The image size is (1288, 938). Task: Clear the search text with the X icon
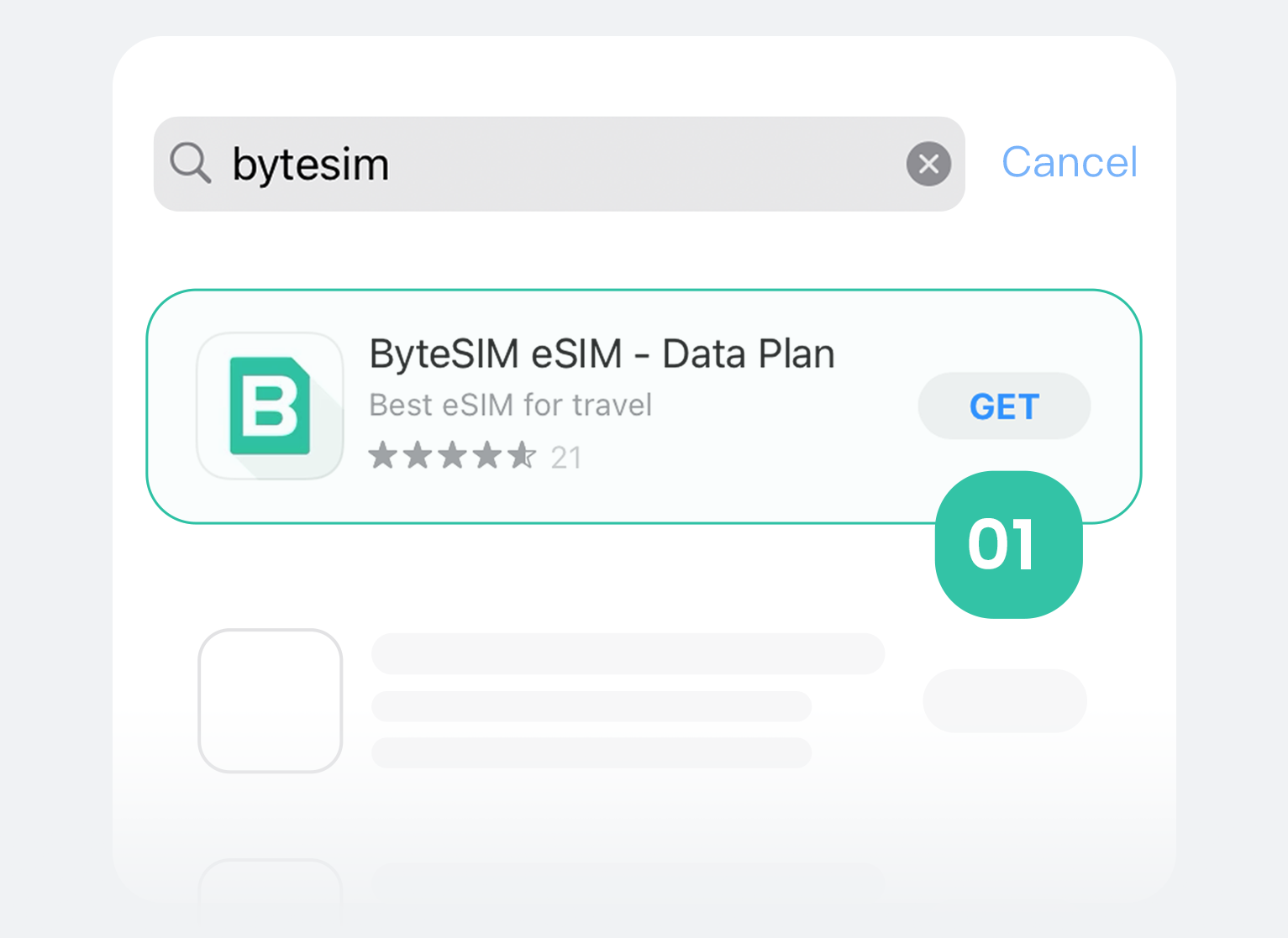[x=928, y=164]
